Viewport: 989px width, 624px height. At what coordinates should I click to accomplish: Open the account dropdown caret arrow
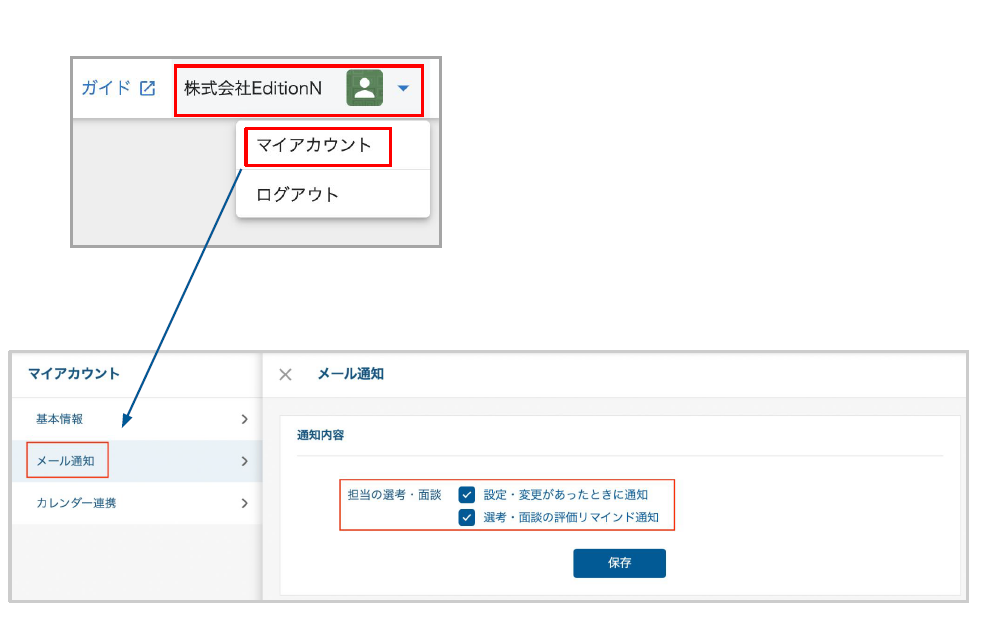click(x=403, y=88)
